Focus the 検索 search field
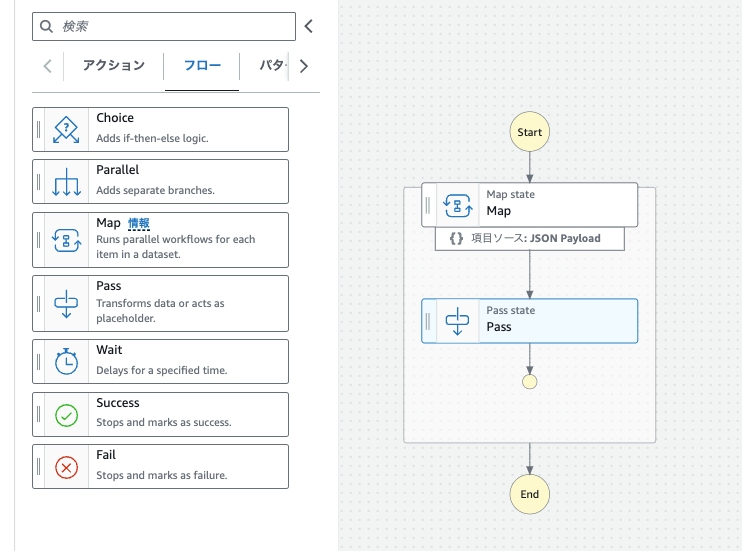742x551 pixels. coord(164,27)
